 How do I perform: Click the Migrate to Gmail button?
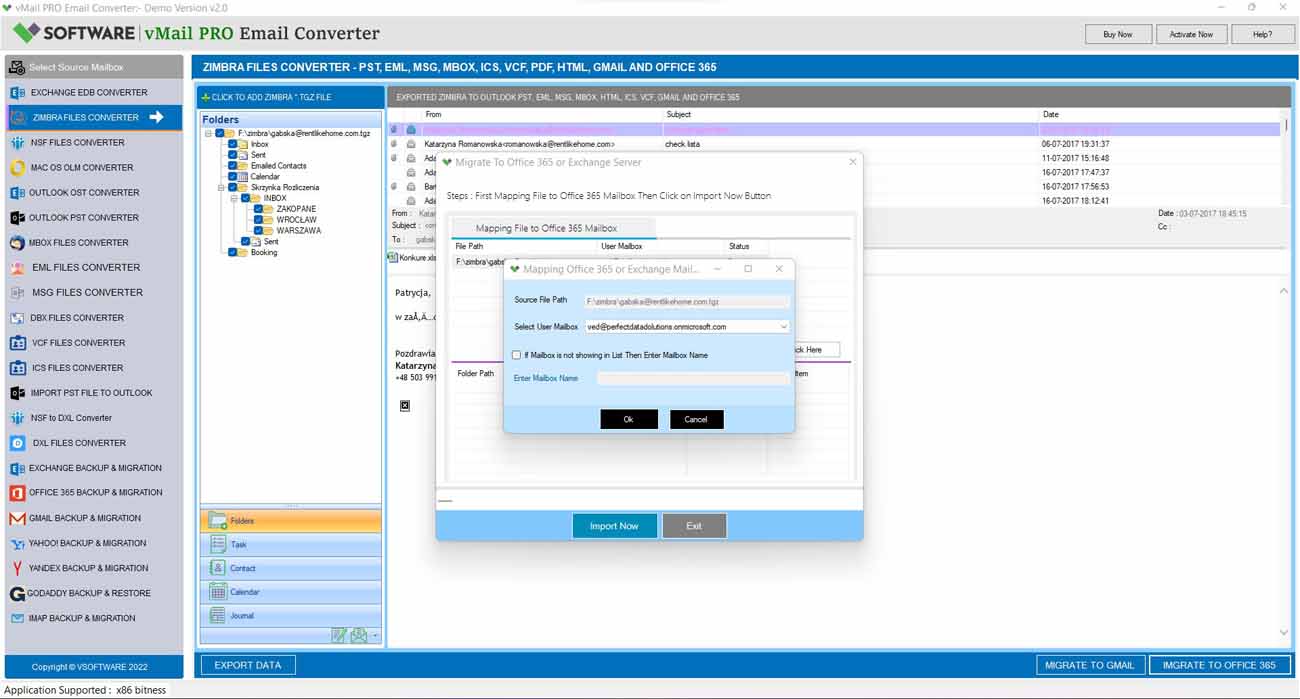[1090, 665]
